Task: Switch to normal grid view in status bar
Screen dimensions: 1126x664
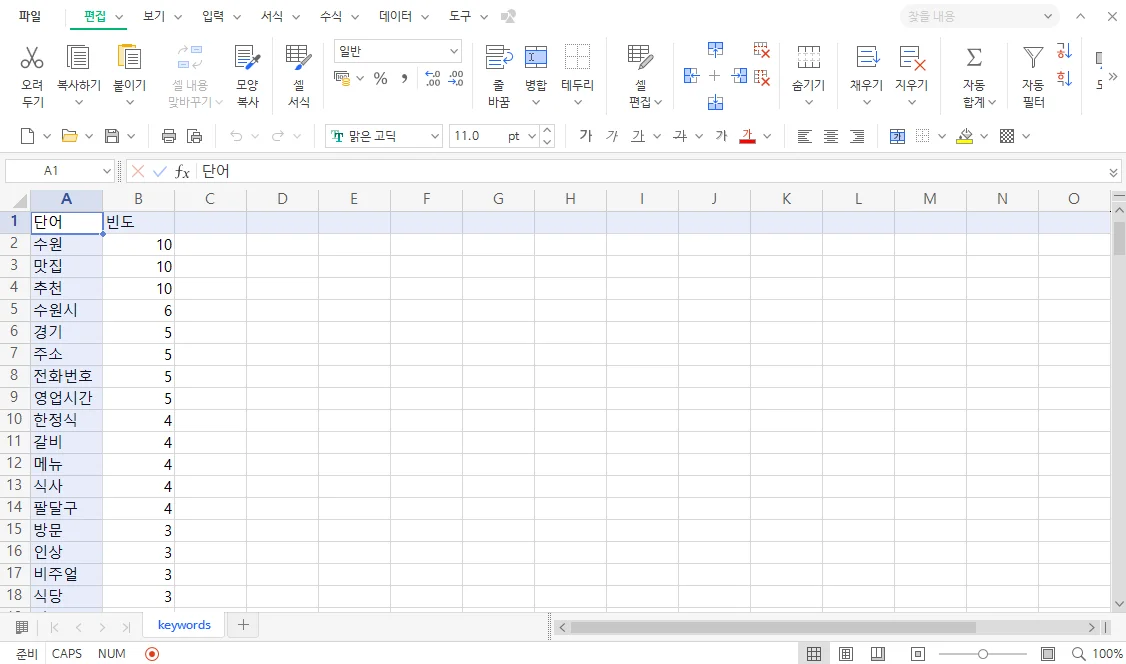Action: pos(814,654)
